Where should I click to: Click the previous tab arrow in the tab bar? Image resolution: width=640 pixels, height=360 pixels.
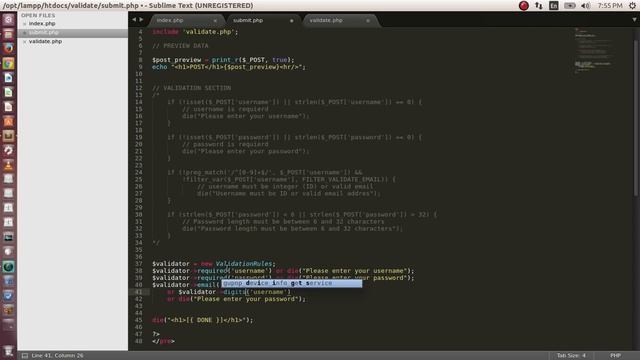coord(134,20)
